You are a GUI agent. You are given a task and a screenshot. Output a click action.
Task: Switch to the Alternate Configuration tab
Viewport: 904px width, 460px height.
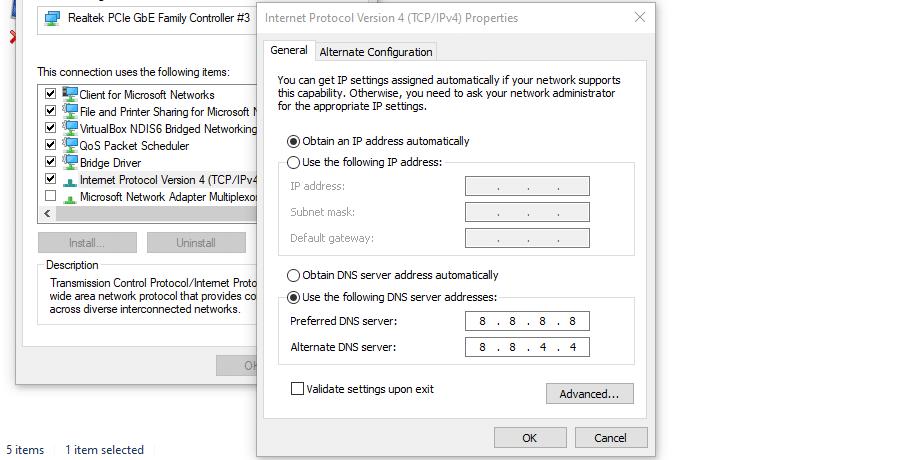[376, 52]
